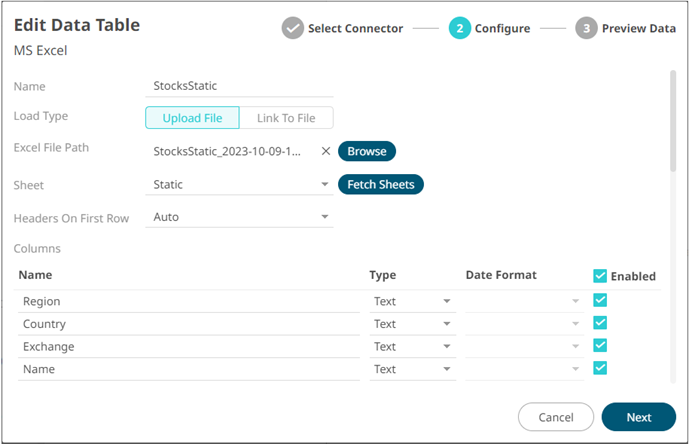Open the Type dropdown for Region column

pyautogui.click(x=412, y=301)
